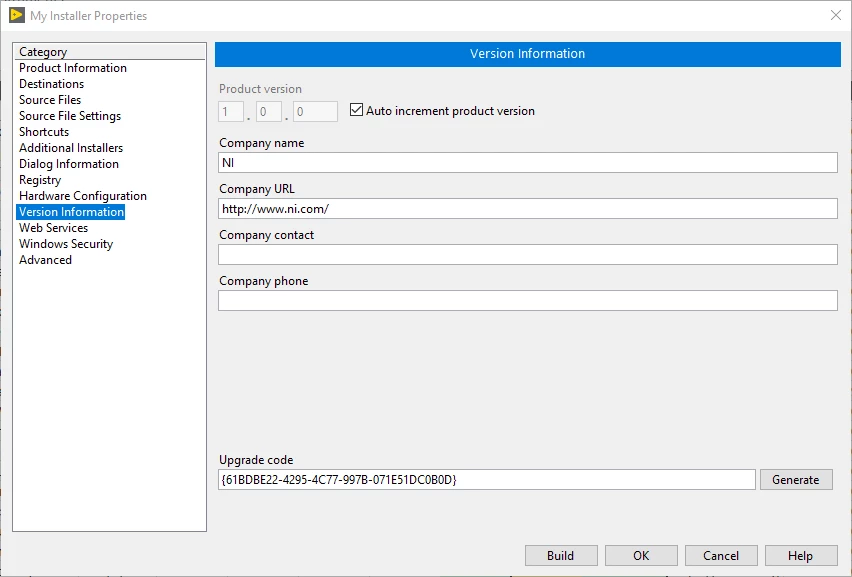Generate a new upgrade code
This screenshot has width=852, height=577.
click(x=796, y=480)
